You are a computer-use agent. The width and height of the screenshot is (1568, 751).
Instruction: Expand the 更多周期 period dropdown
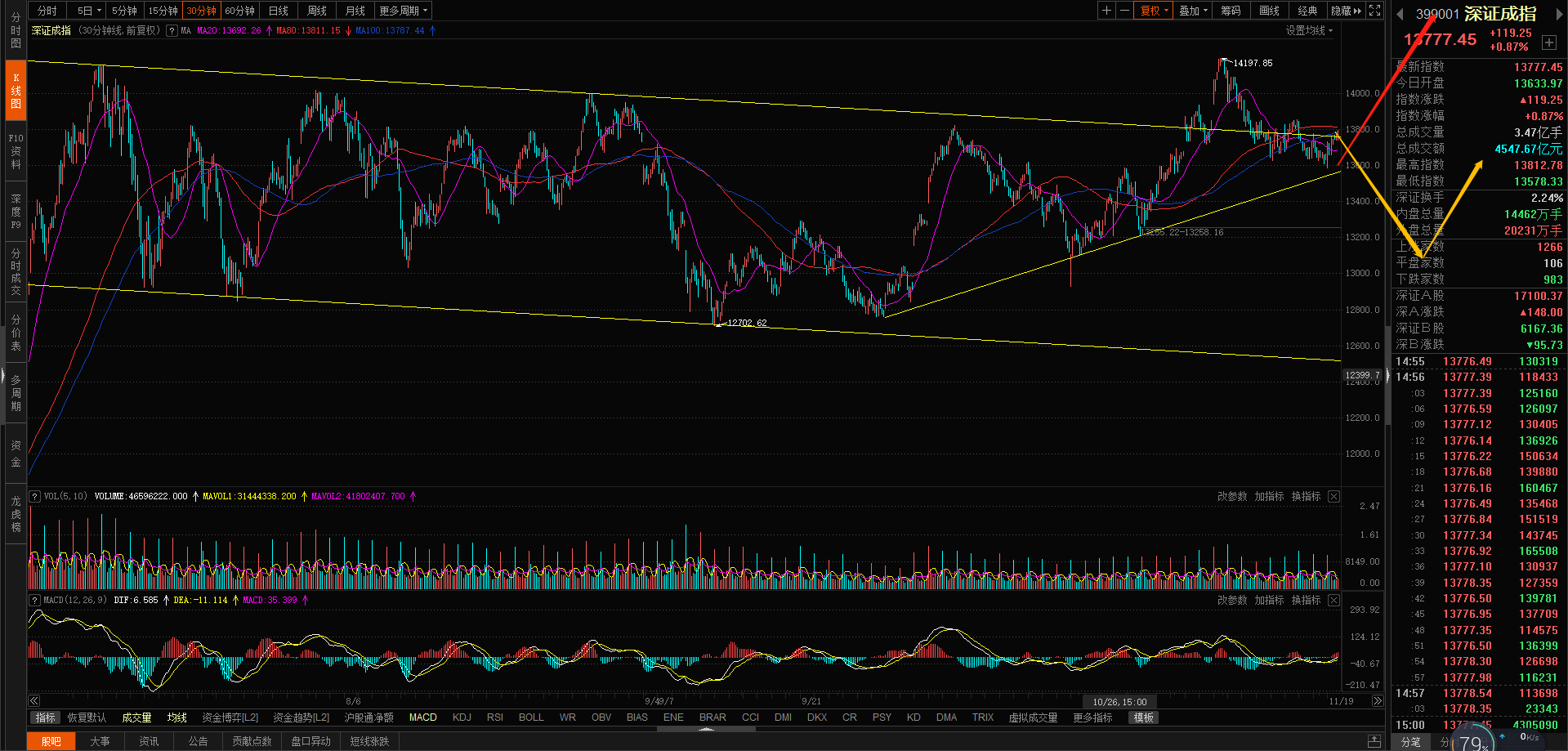click(x=403, y=11)
